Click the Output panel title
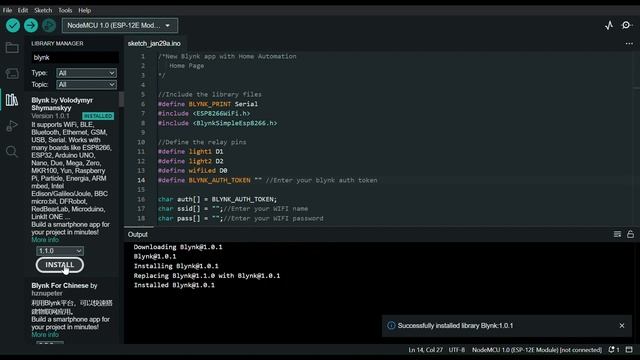The image size is (640, 360). pos(138,234)
